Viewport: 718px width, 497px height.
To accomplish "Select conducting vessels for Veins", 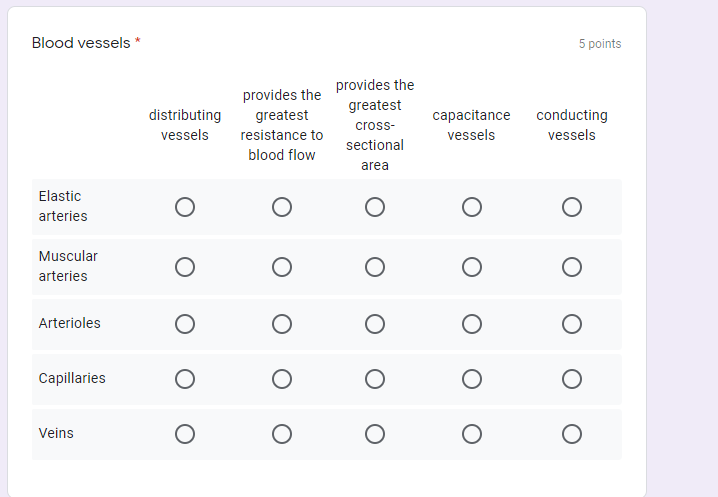I will coord(572,434).
